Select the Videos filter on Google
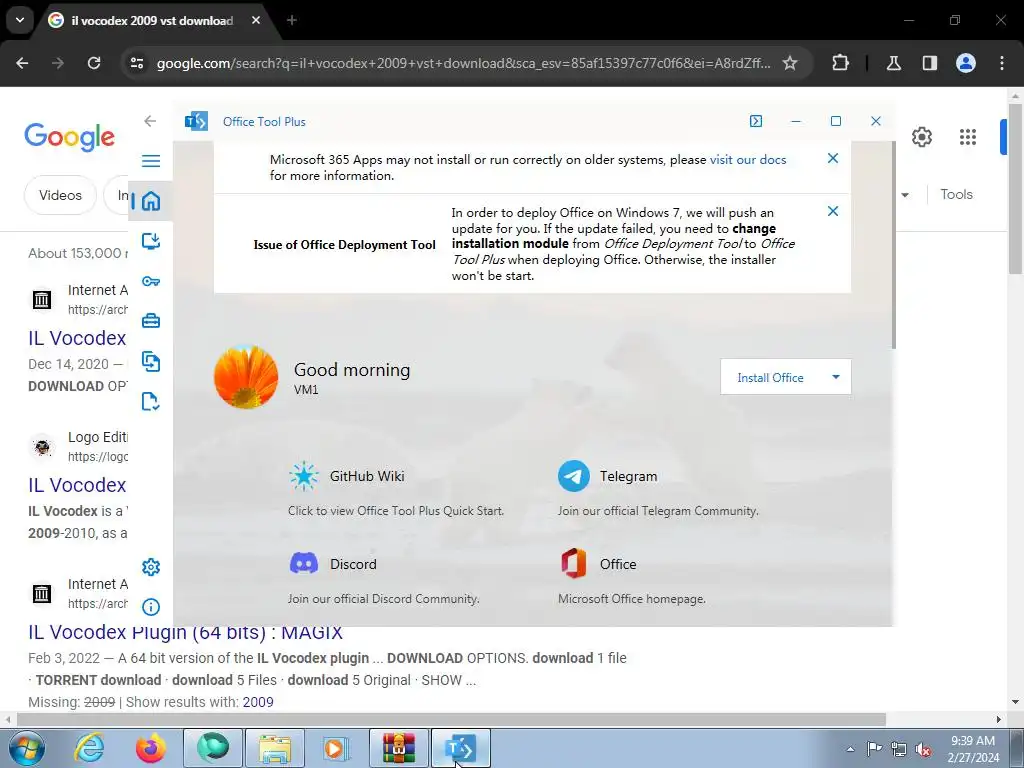Viewport: 1024px width, 768px height. tap(60, 195)
